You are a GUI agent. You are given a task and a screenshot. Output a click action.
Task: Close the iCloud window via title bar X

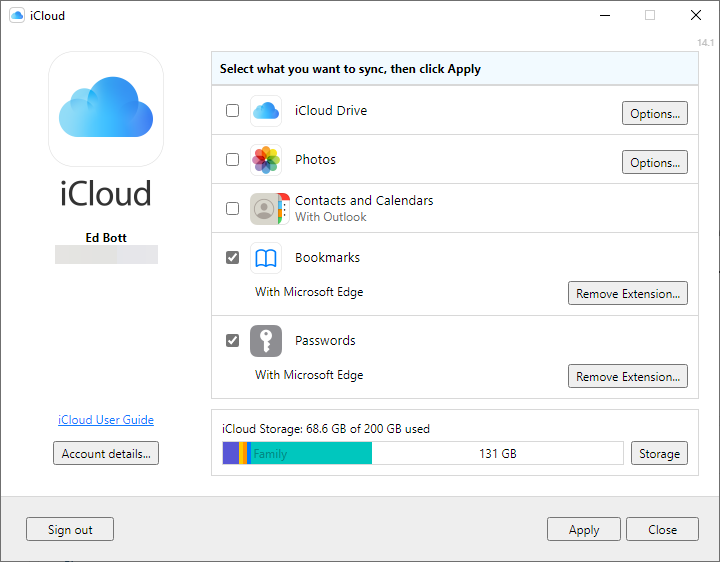click(x=696, y=15)
